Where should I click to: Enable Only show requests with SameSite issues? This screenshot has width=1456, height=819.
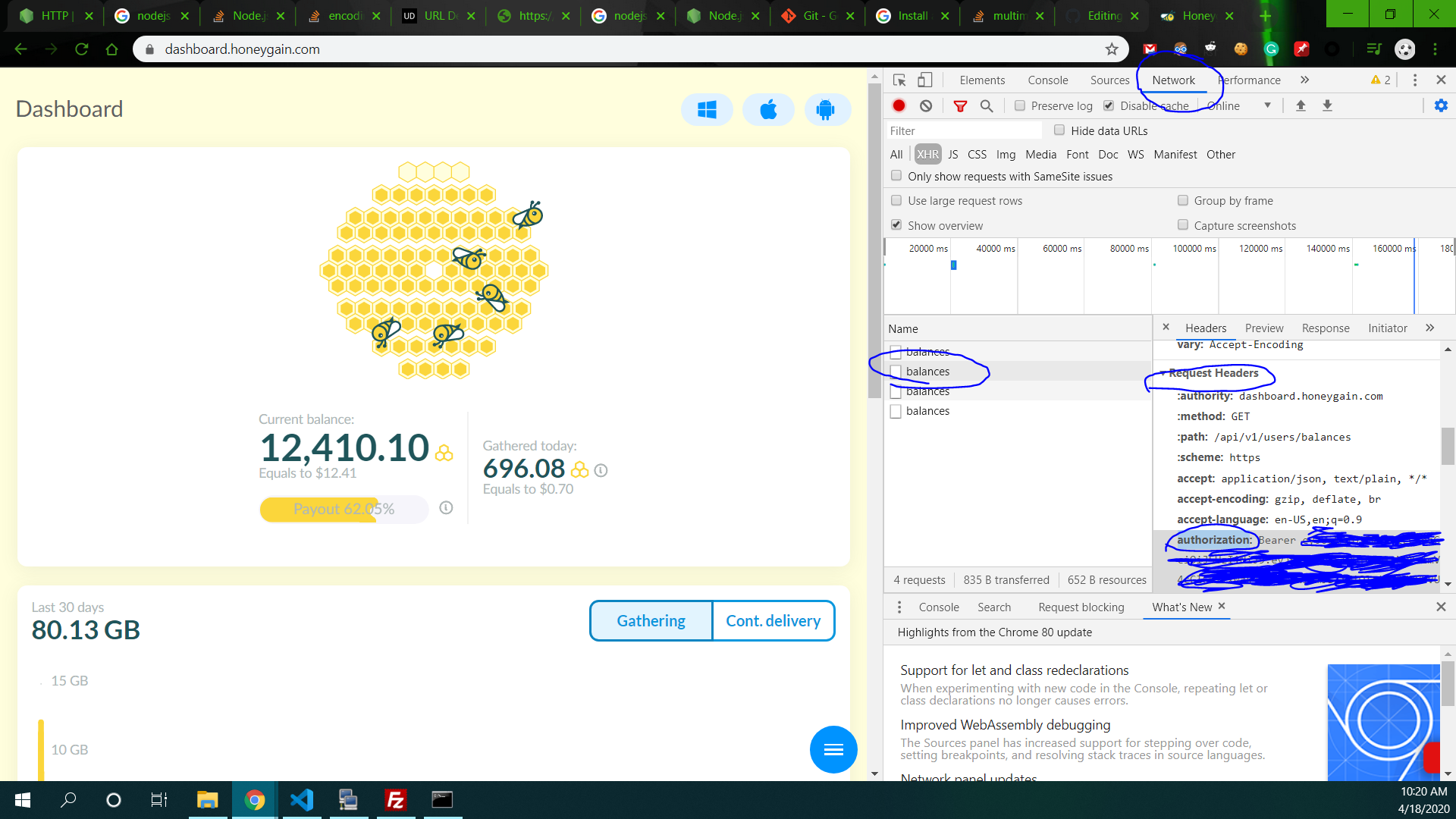coord(896,176)
